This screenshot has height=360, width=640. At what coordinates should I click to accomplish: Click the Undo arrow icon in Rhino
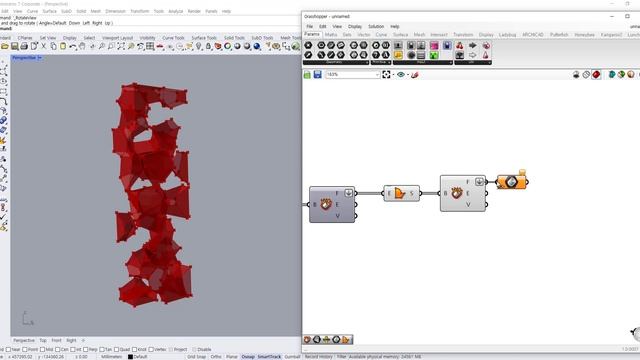[x=73, y=47]
